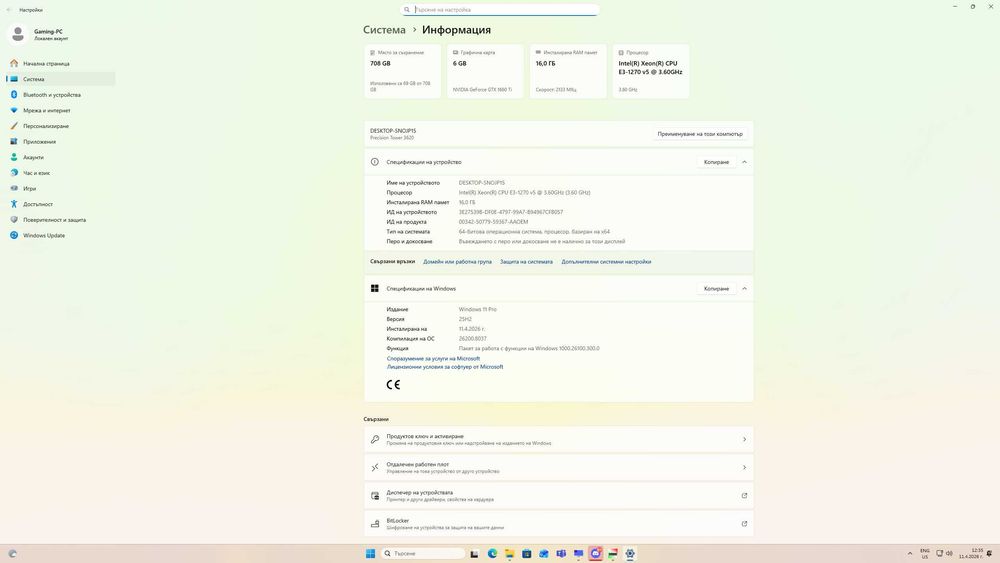Open Допълнителни системни настройки link
Screen dimensions: 1000x563
coord(606,261)
